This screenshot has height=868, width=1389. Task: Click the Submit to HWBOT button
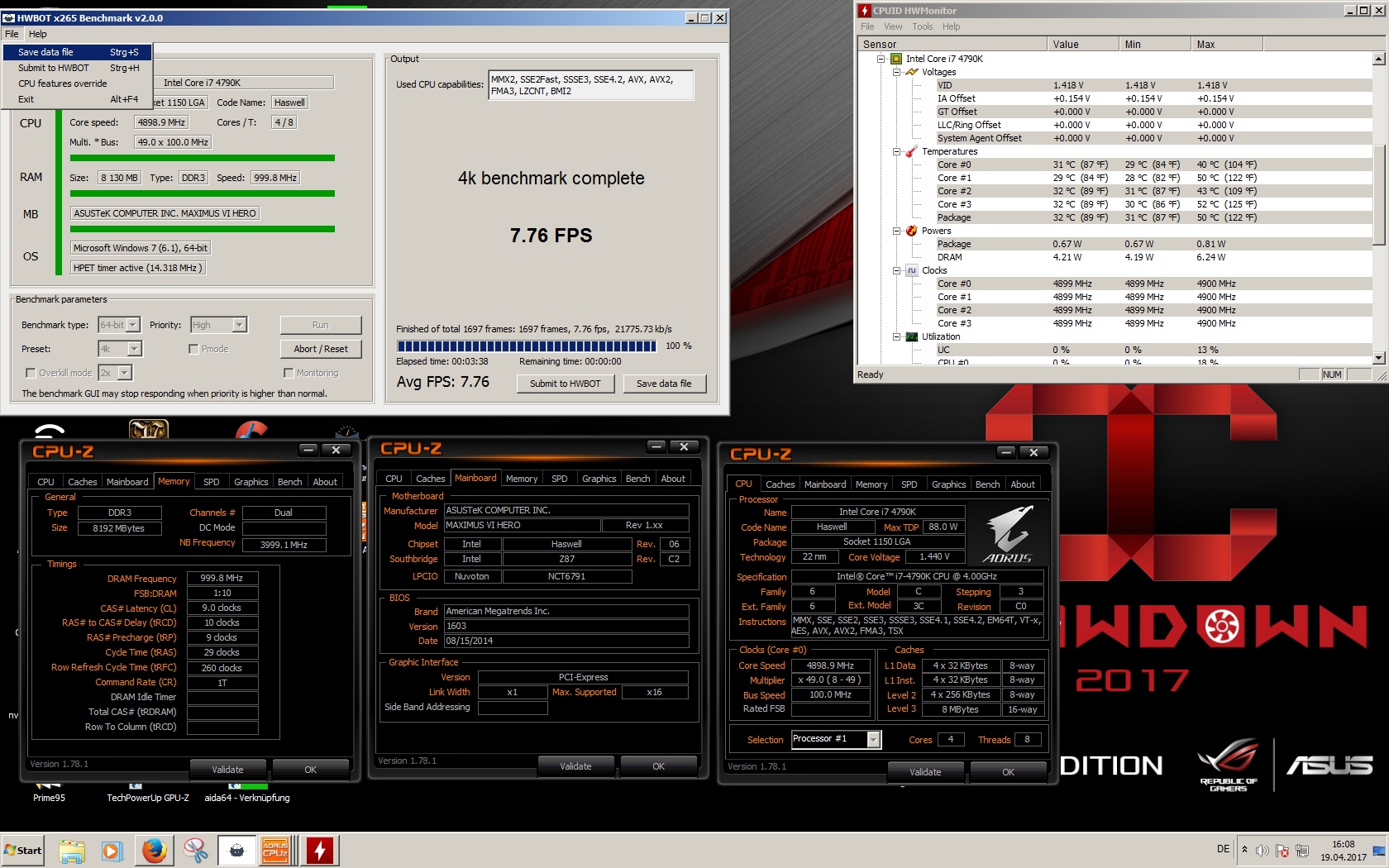[566, 384]
